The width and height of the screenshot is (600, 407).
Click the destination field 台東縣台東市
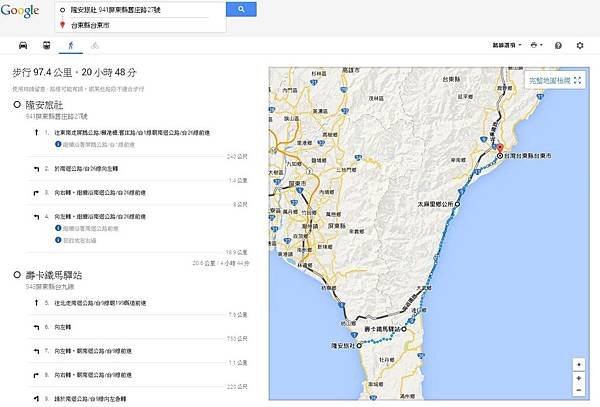point(140,25)
